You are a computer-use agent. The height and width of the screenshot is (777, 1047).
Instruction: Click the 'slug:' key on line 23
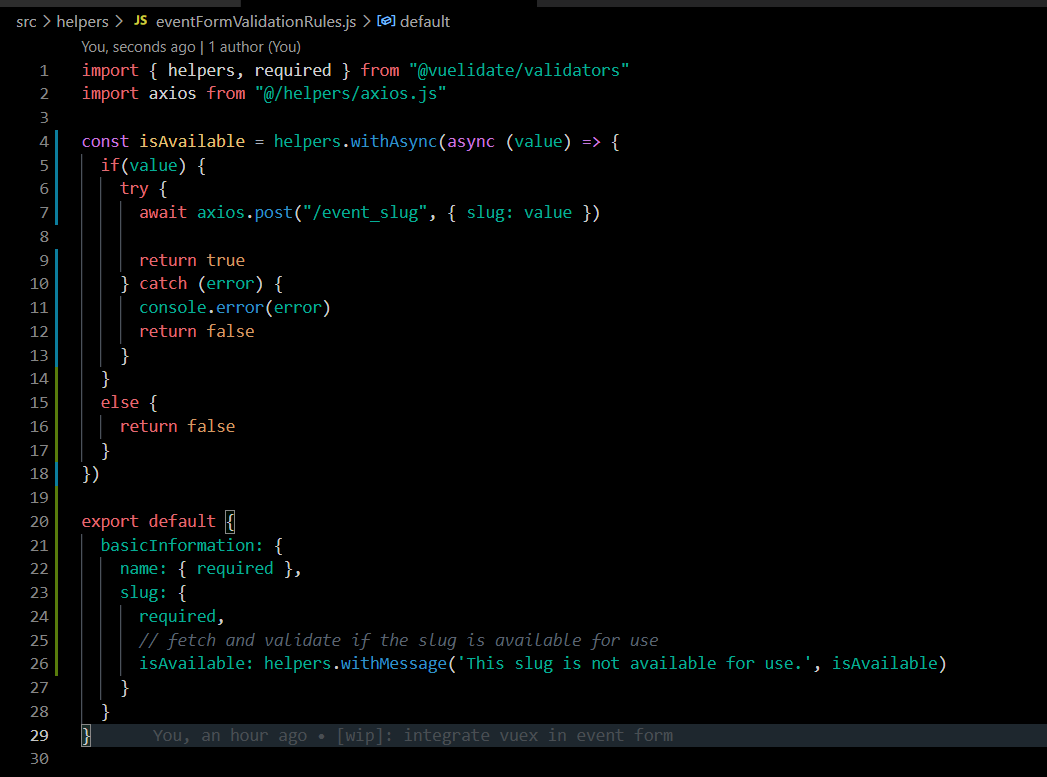(x=144, y=593)
